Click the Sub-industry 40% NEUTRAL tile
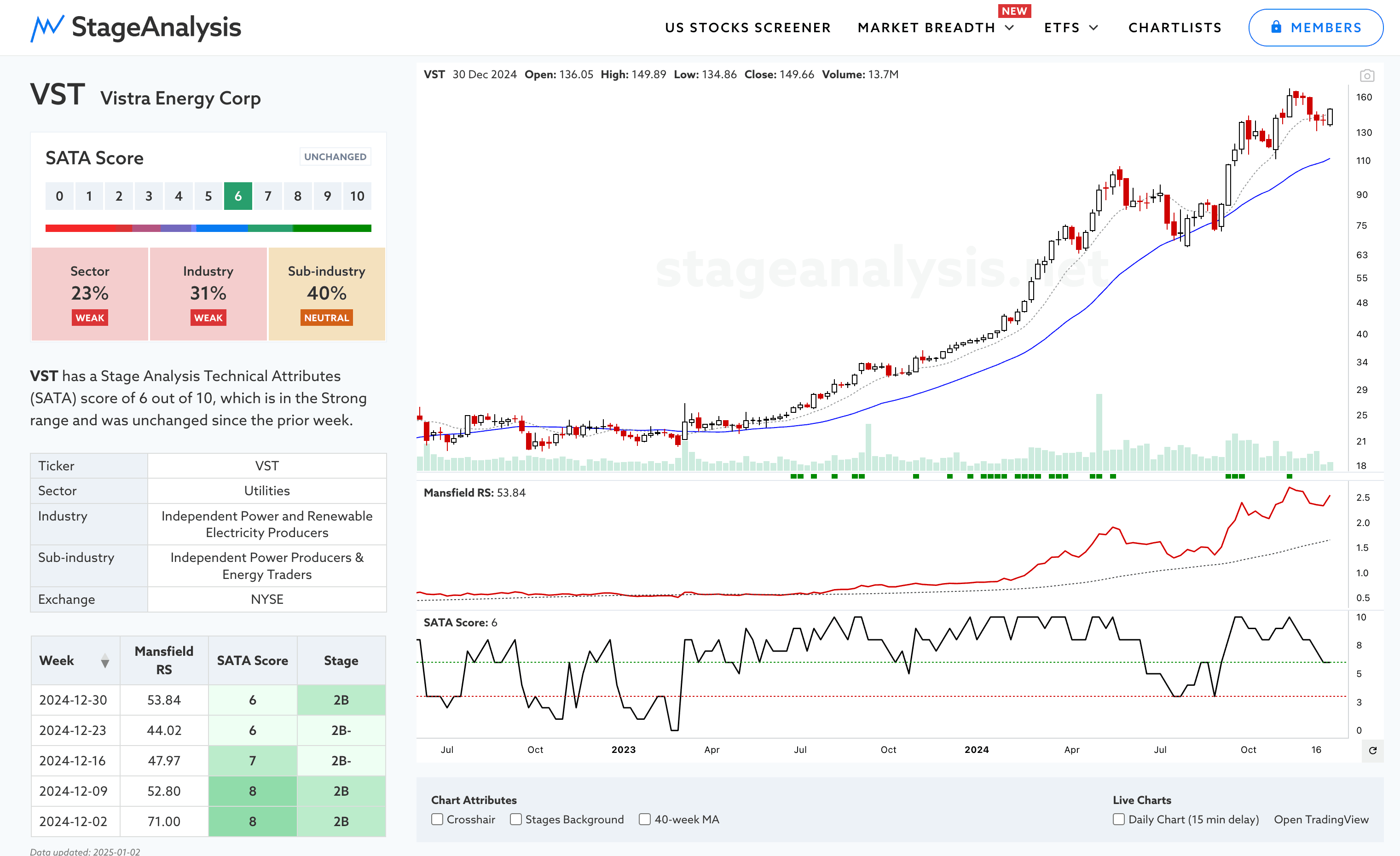 327,294
